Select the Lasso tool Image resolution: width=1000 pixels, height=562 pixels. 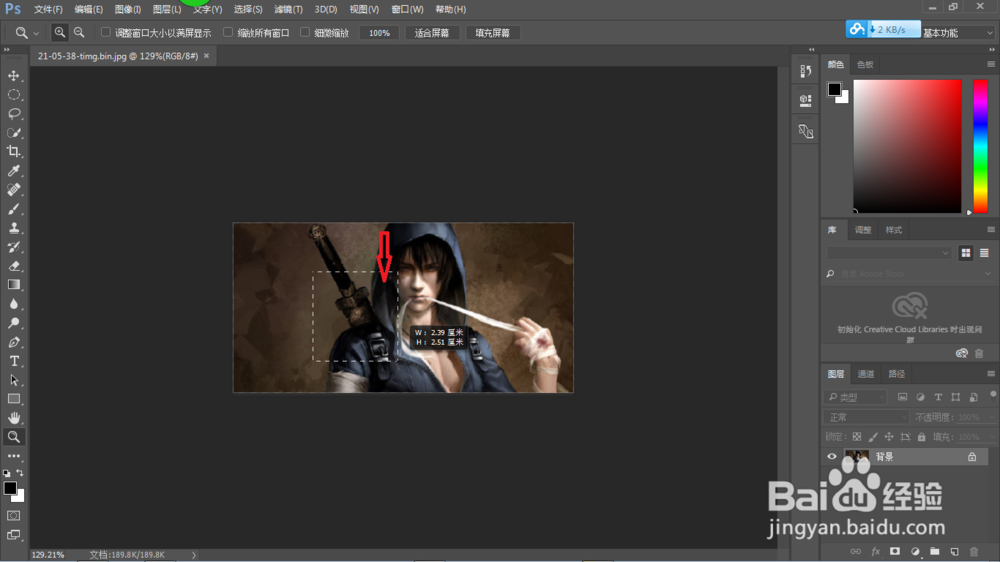point(13,114)
